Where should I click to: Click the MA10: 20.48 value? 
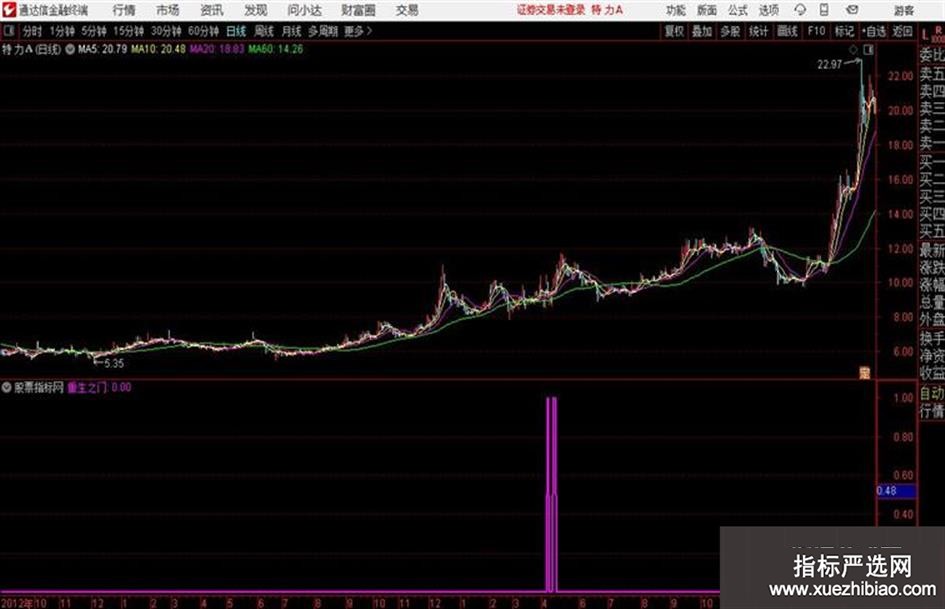[159, 49]
